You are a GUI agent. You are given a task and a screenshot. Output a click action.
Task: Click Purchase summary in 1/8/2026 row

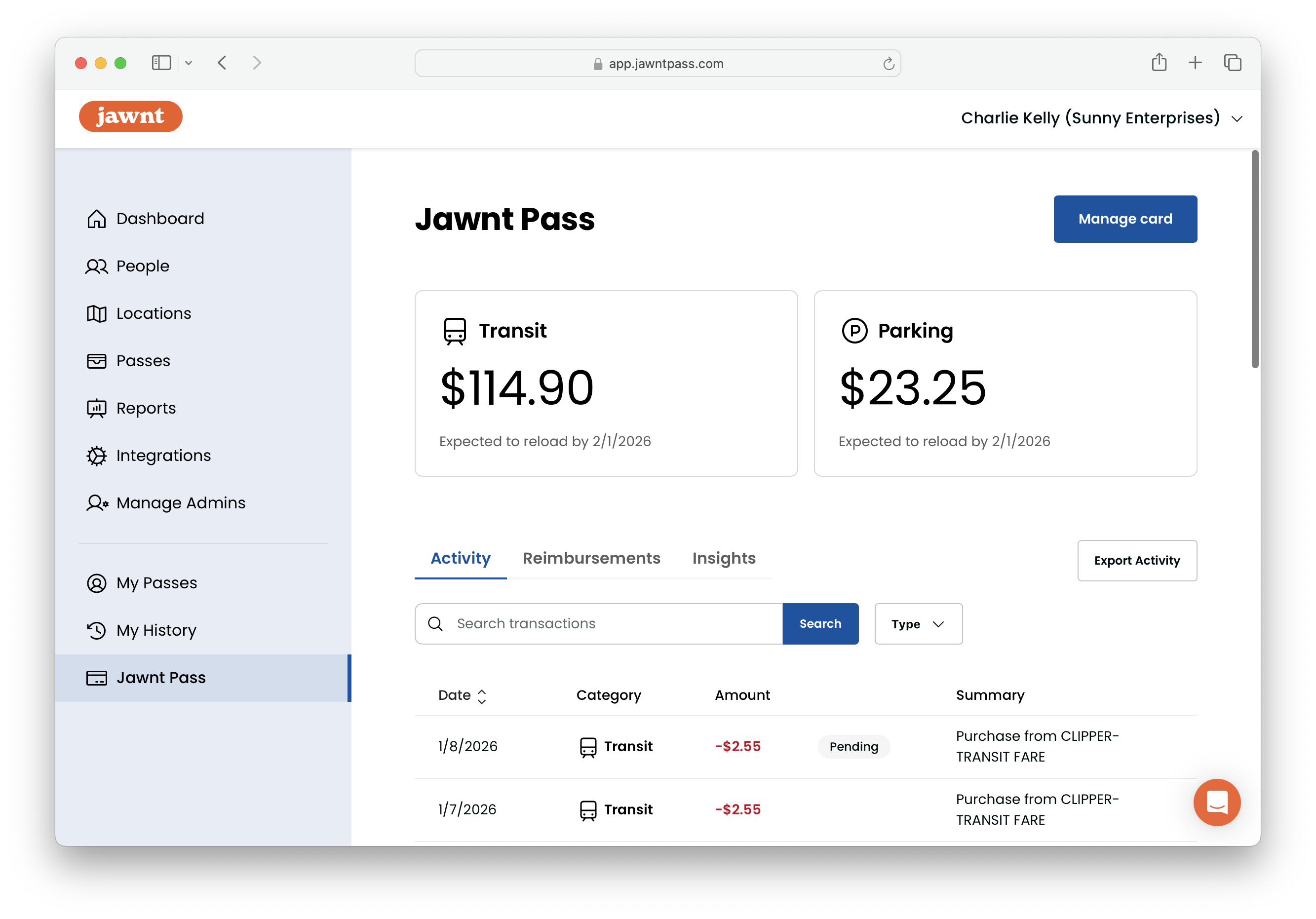1037,747
